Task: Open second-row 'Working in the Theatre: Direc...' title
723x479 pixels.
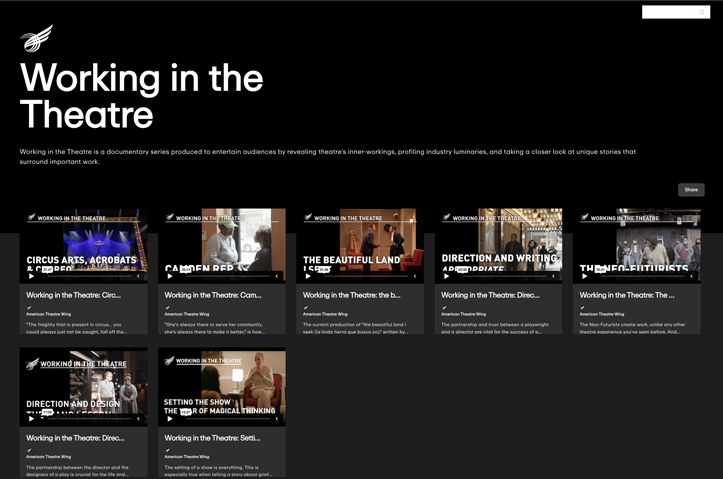Action: click(x=75, y=438)
